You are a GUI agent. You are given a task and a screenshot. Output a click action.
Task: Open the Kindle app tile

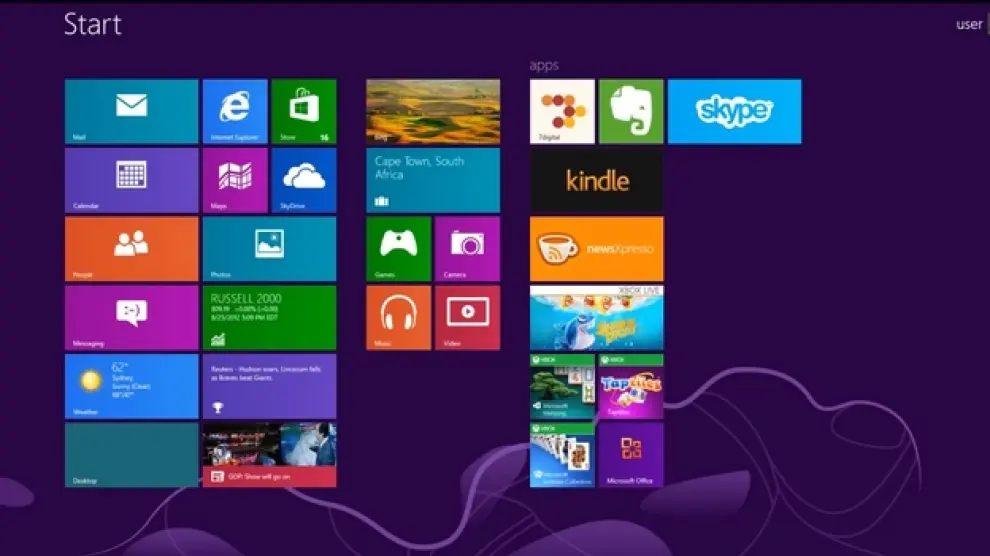pos(596,180)
